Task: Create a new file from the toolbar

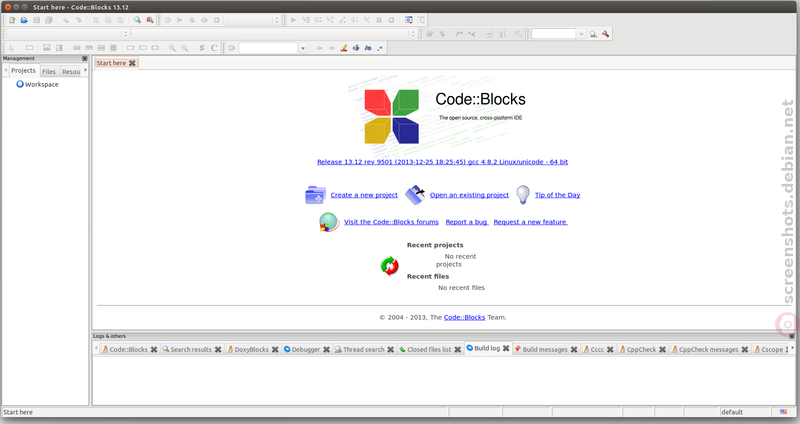Action: [x=12, y=20]
